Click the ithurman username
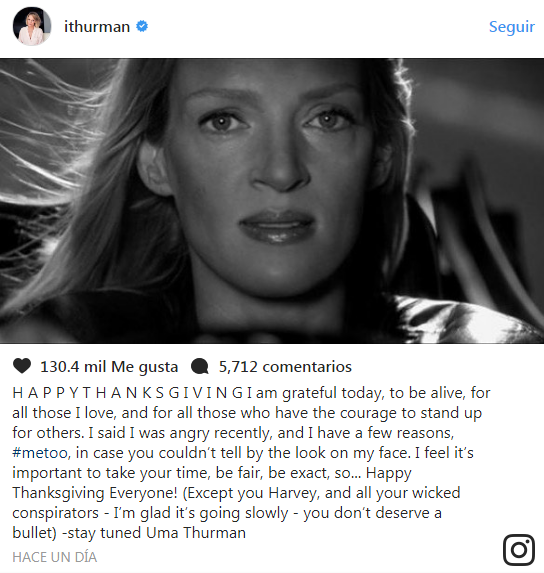Image resolution: width=544 pixels, height=573 pixels. (x=97, y=27)
